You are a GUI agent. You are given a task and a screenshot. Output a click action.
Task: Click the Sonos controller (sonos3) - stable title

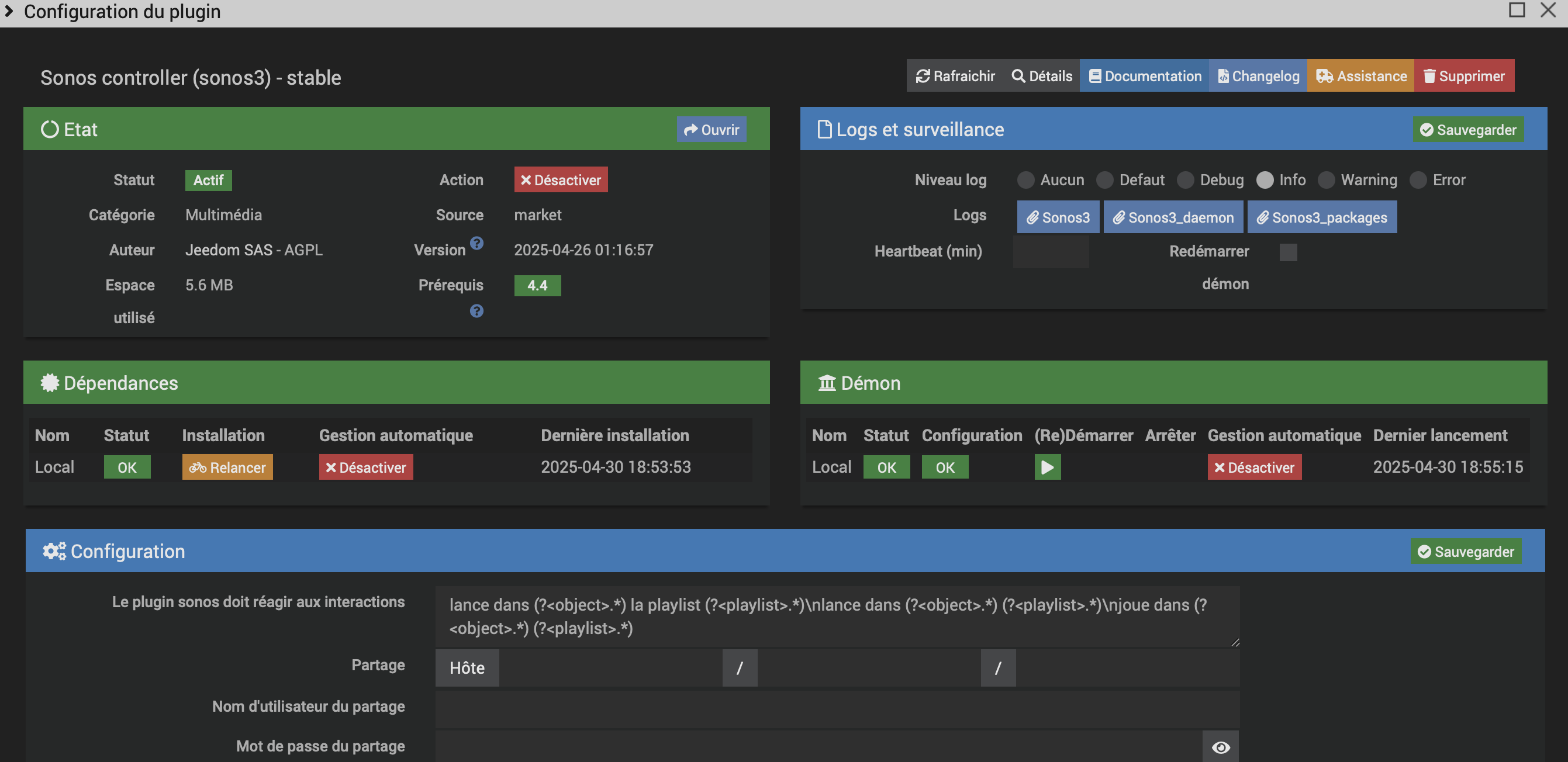[191, 78]
